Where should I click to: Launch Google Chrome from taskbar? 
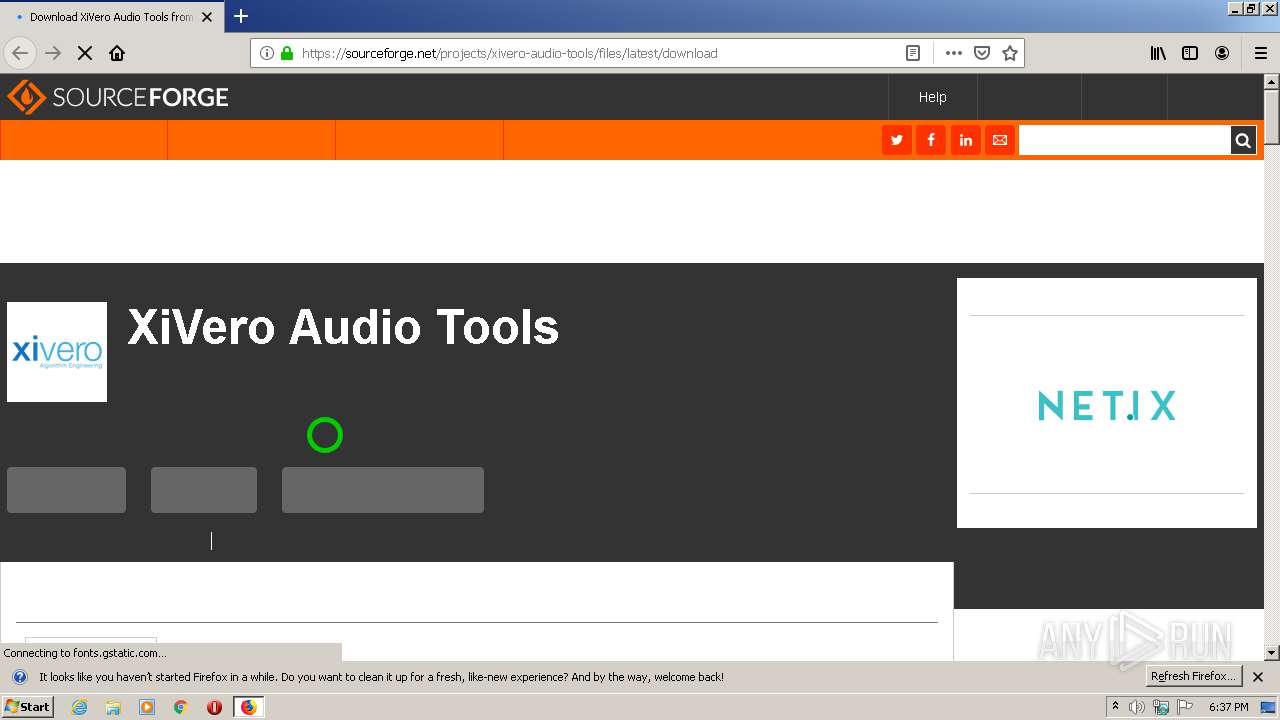tap(181, 707)
